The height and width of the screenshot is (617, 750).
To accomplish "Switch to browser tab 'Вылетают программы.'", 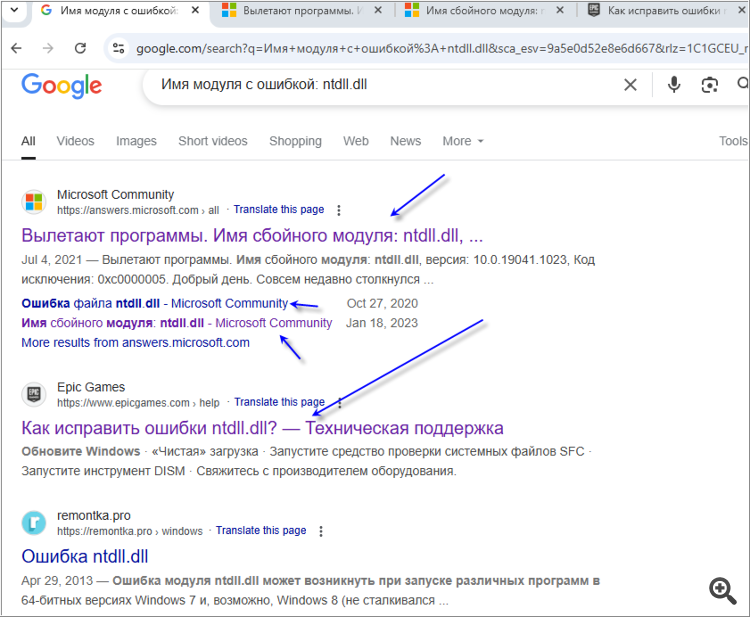I will [298, 11].
